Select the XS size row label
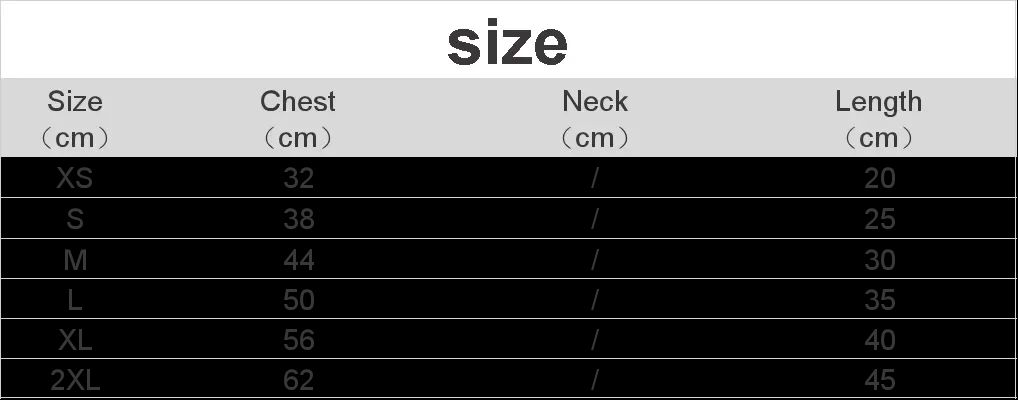This screenshot has width=1018, height=400. pyautogui.click(x=75, y=178)
